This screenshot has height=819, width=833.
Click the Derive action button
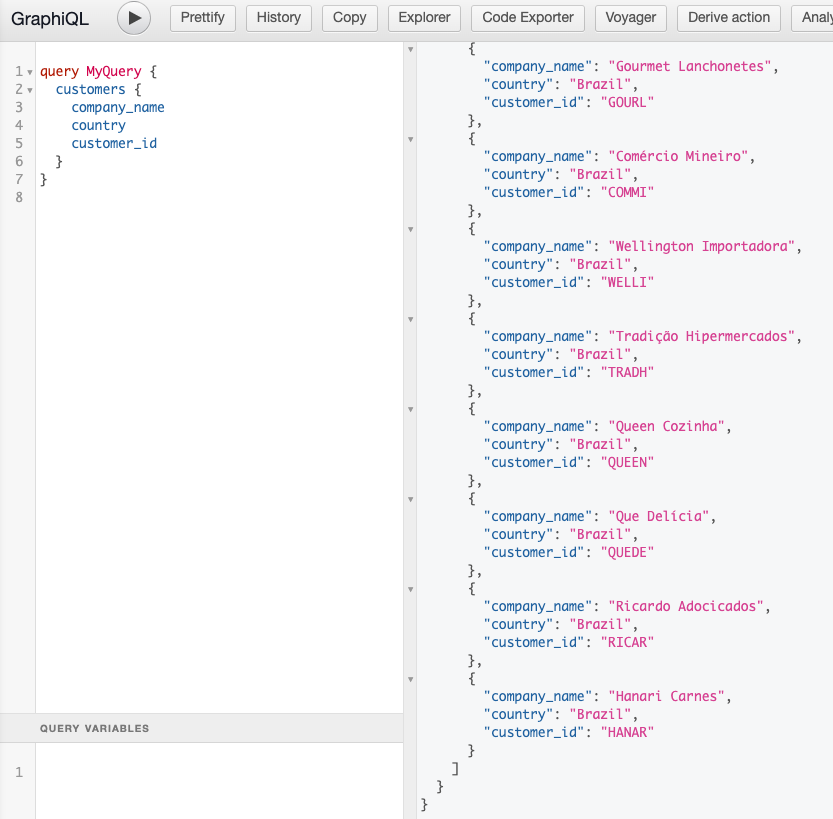pos(729,18)
